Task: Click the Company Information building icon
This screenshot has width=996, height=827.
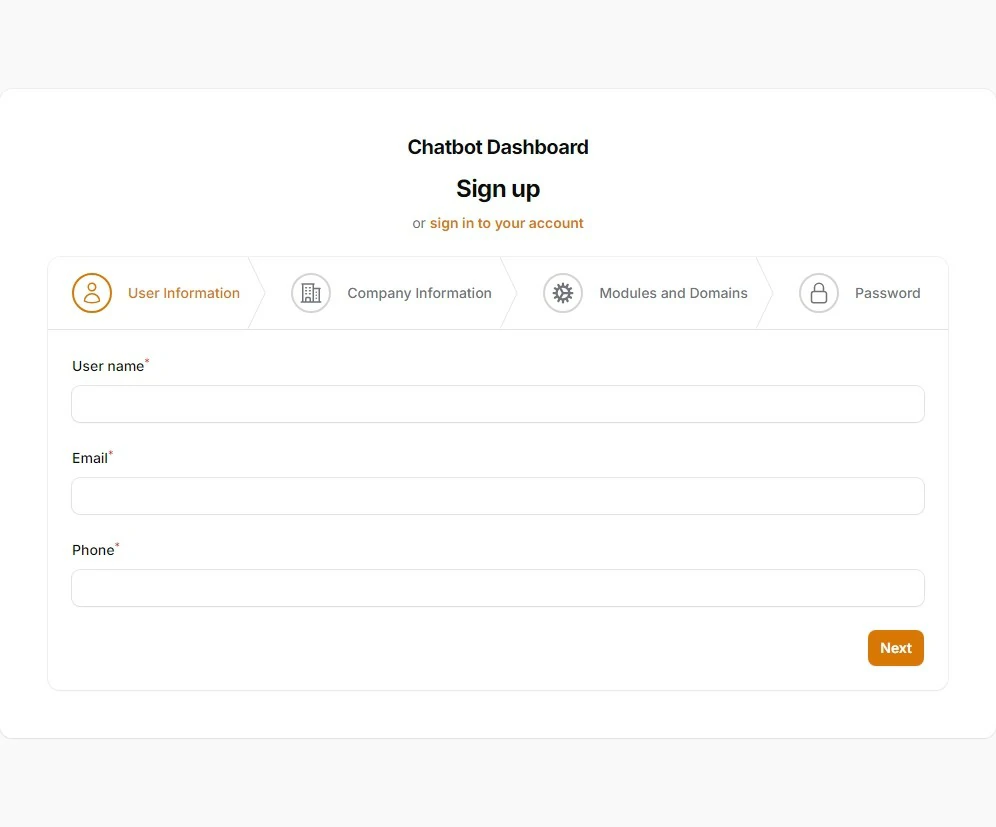Action: pos(311,293)
